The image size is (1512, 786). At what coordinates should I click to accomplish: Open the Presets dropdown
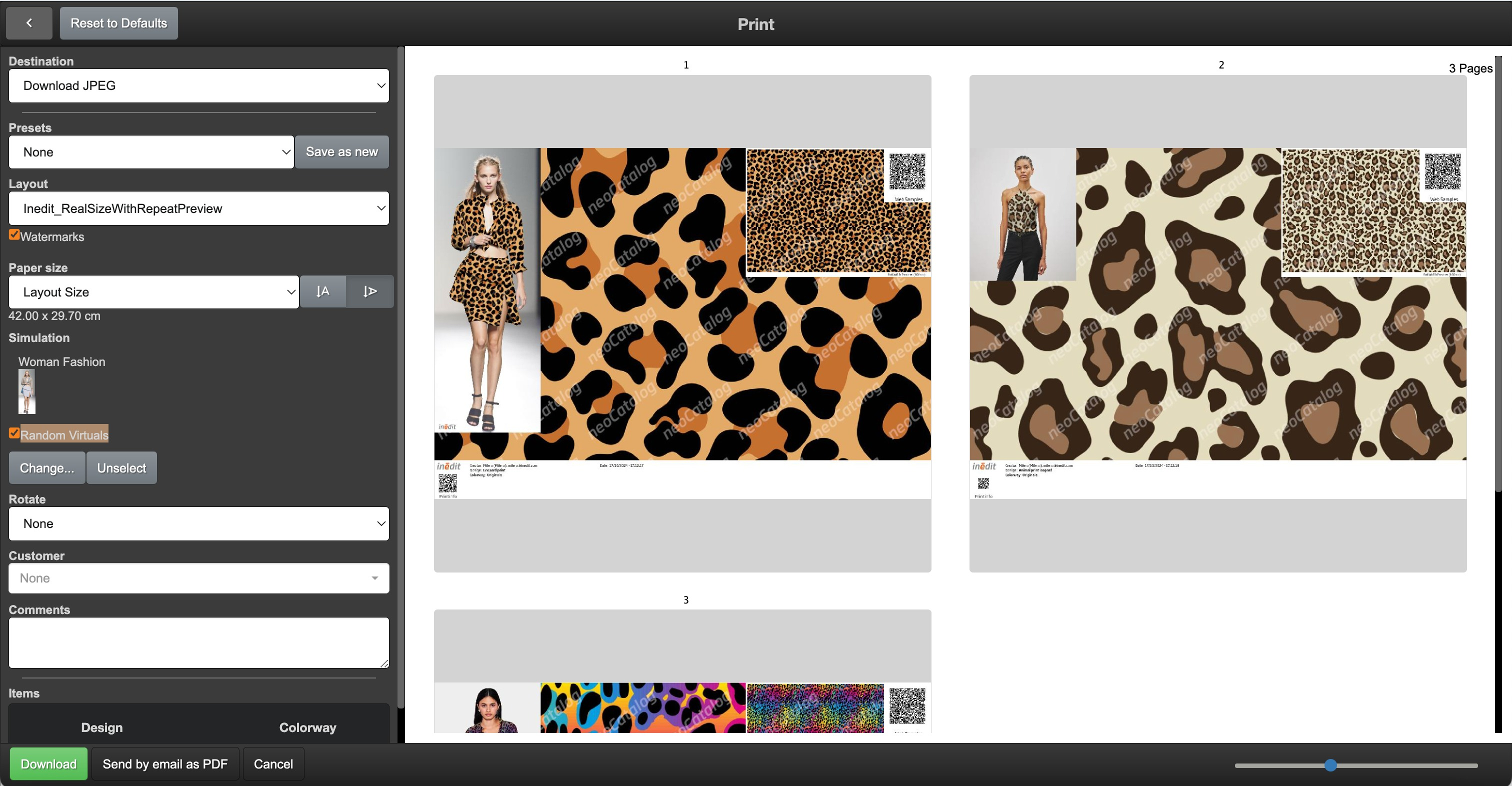pyautogui.click(x=151, y=152)
